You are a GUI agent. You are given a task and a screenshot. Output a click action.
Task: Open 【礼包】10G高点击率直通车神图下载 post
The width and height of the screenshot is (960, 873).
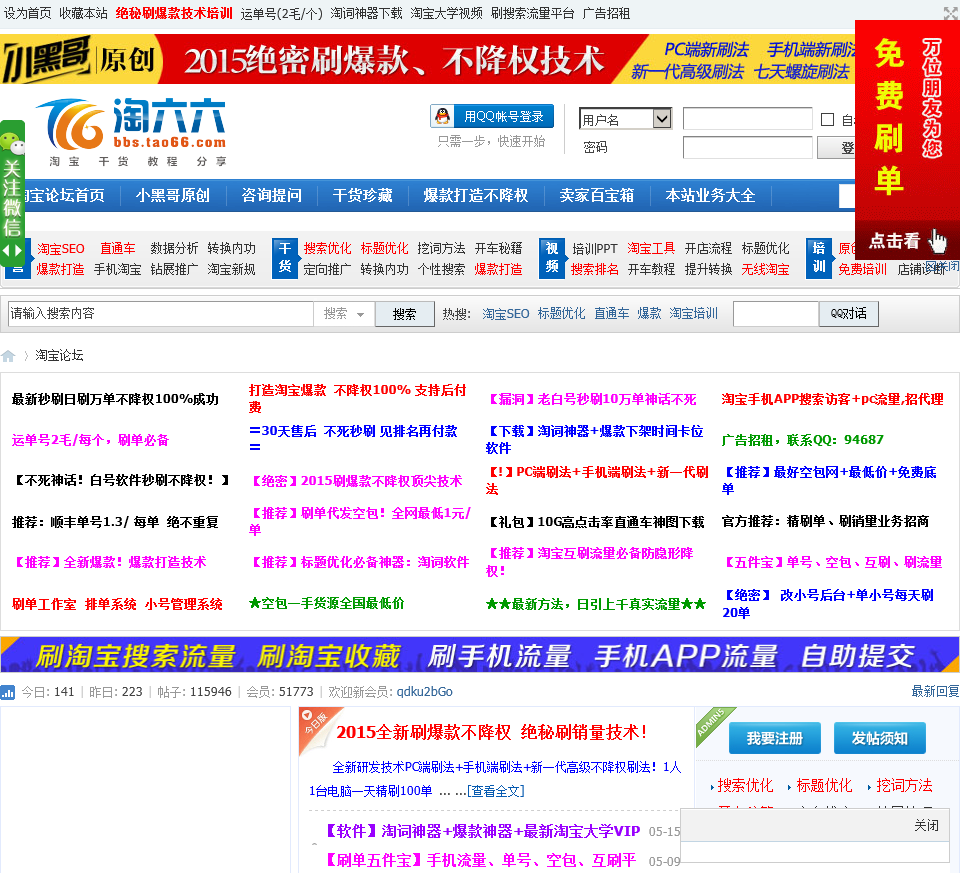[x=594, y=522]
